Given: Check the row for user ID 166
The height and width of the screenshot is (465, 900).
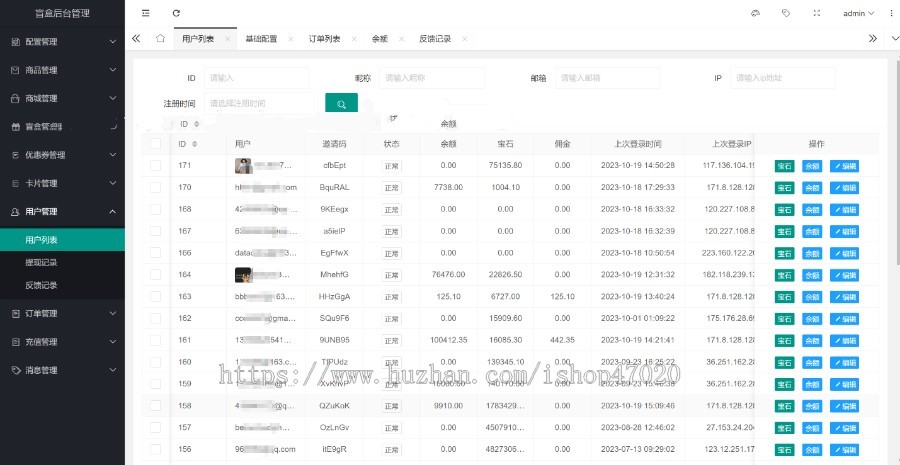Looking at the screenshot, I should (x=156, y=253).
